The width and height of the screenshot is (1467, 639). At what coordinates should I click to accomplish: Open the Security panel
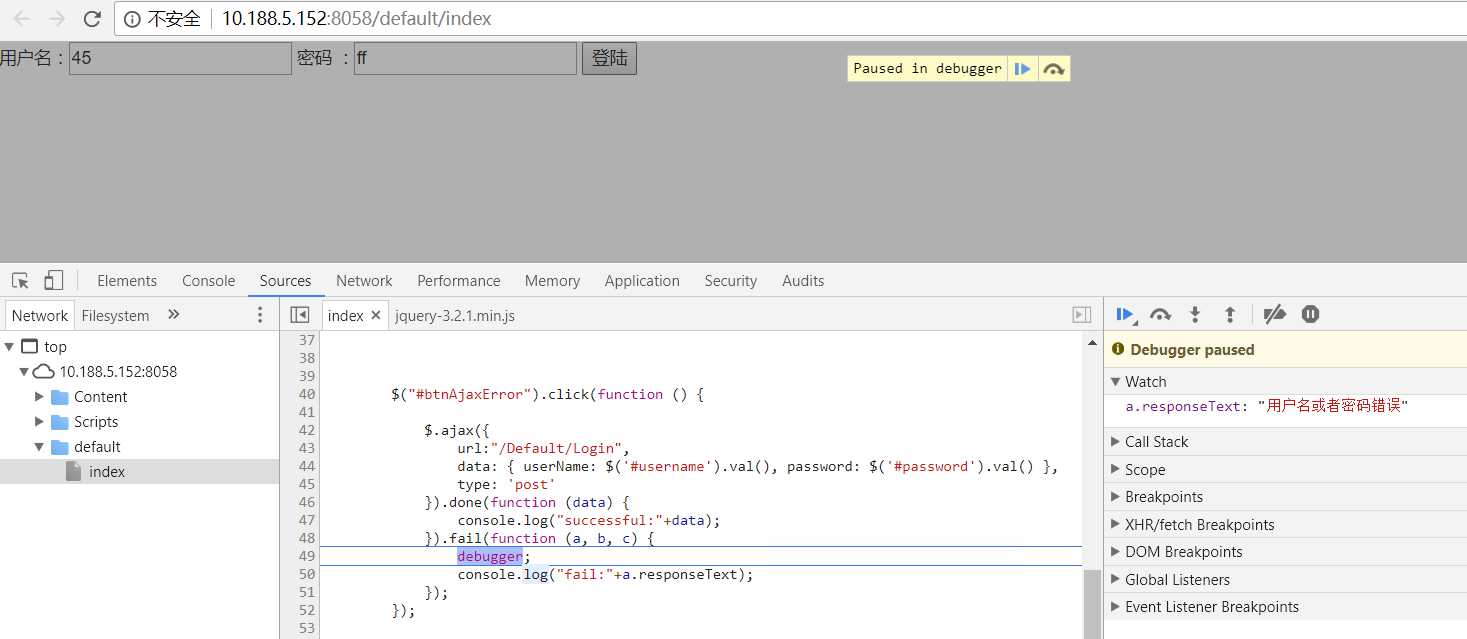tap(731, 281)
